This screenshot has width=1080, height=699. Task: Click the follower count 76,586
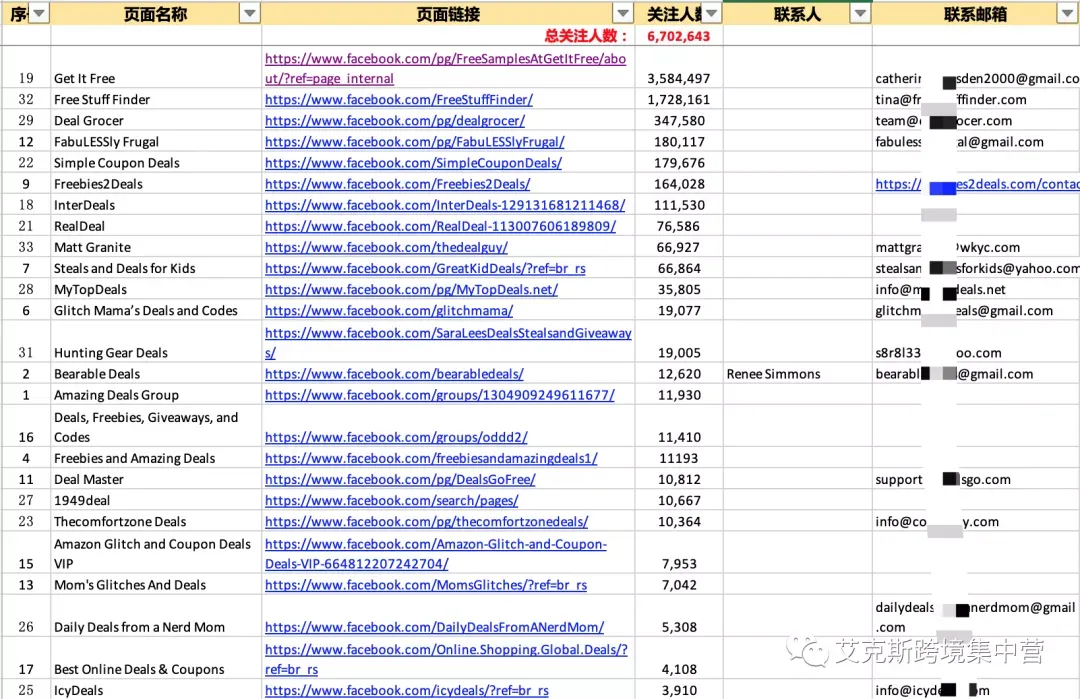pos(679,227)
